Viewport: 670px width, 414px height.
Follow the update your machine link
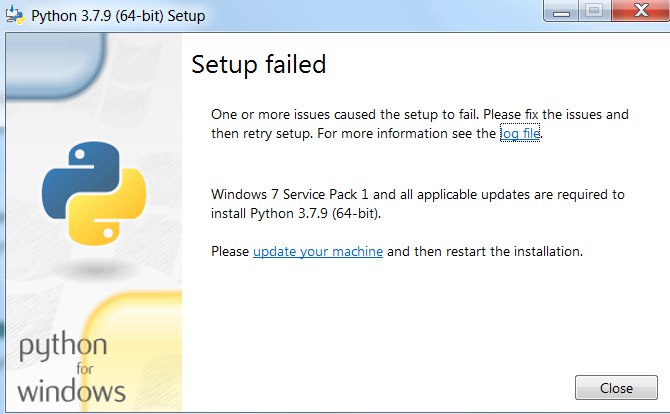tap(318, 251)
